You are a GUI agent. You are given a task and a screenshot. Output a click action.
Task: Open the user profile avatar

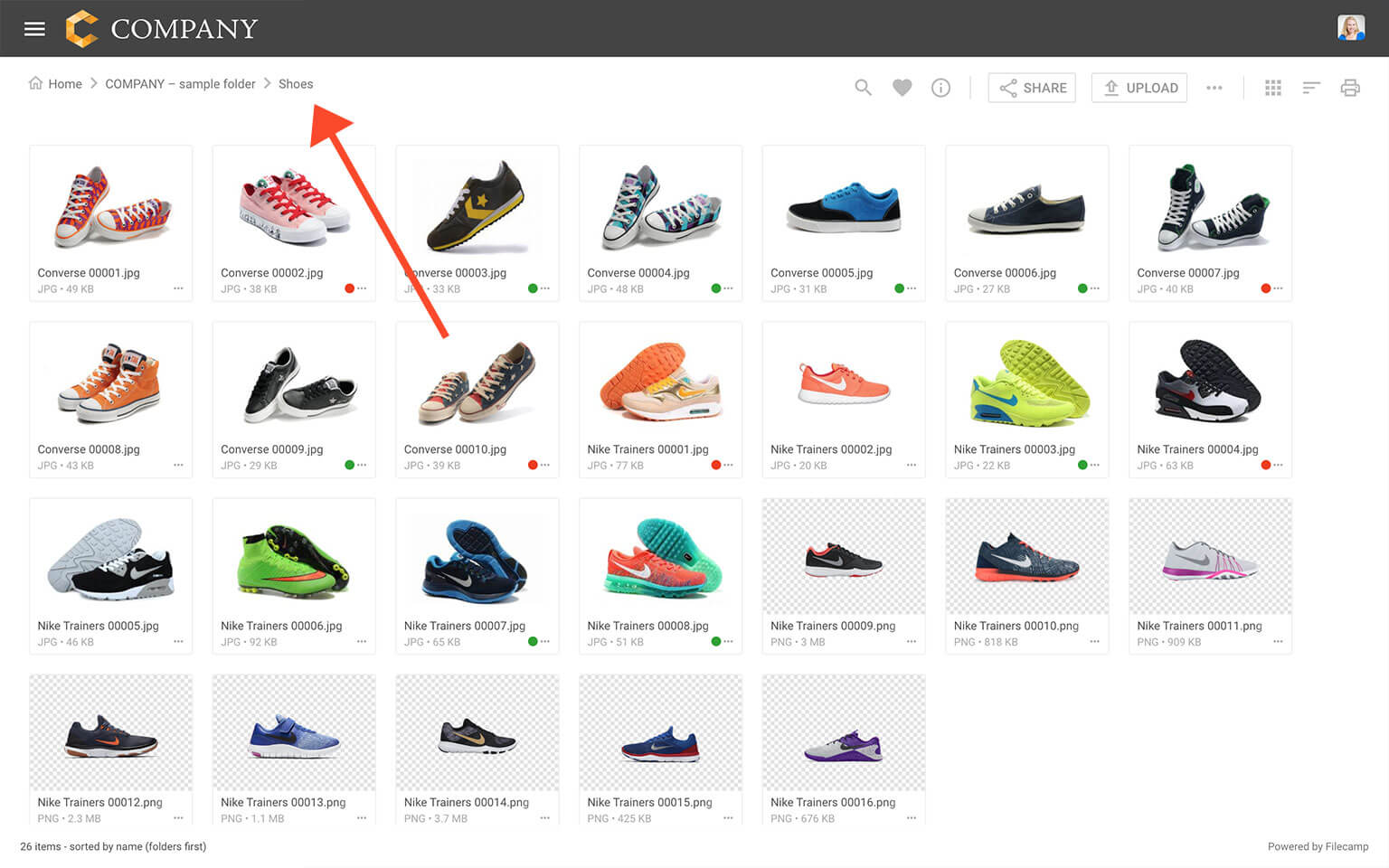pos(1351,28)
